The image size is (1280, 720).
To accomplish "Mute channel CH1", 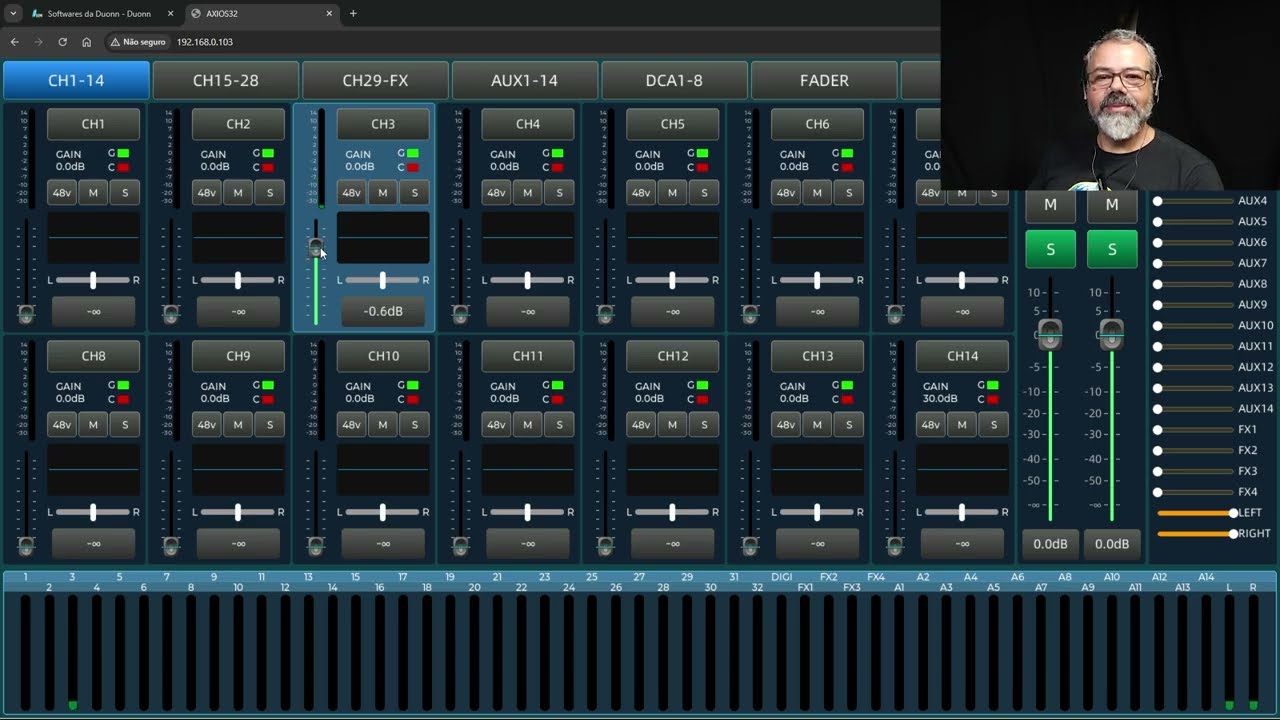I will [93, 193].
